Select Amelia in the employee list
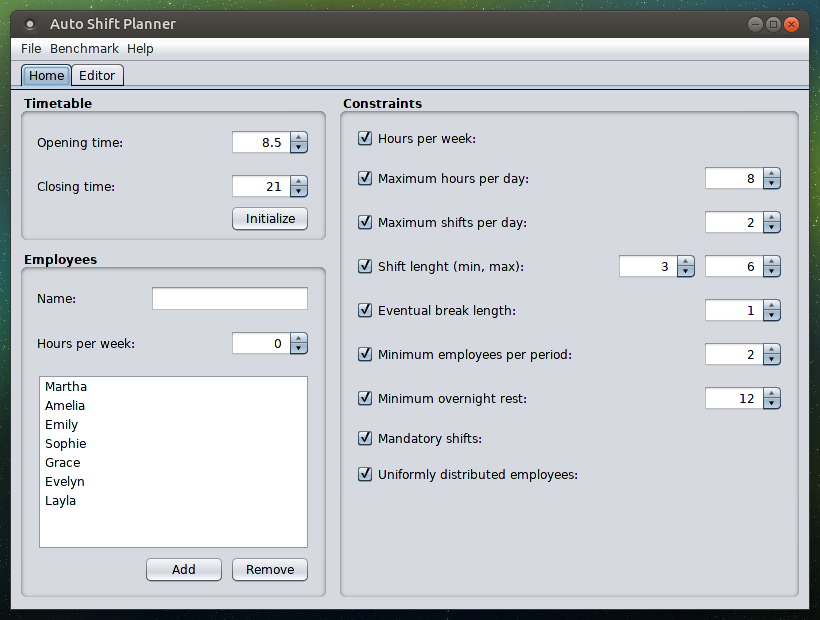 (173, 406)
